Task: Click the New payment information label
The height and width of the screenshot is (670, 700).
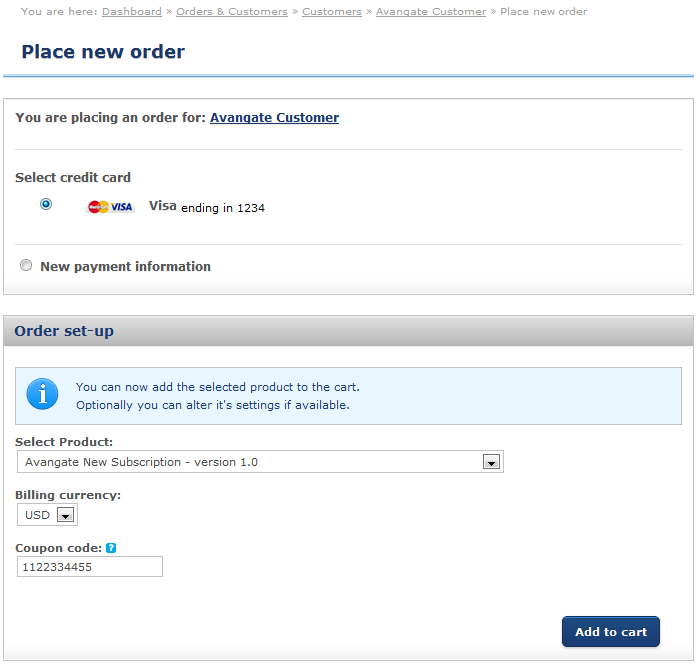Action: click(125, 266)
